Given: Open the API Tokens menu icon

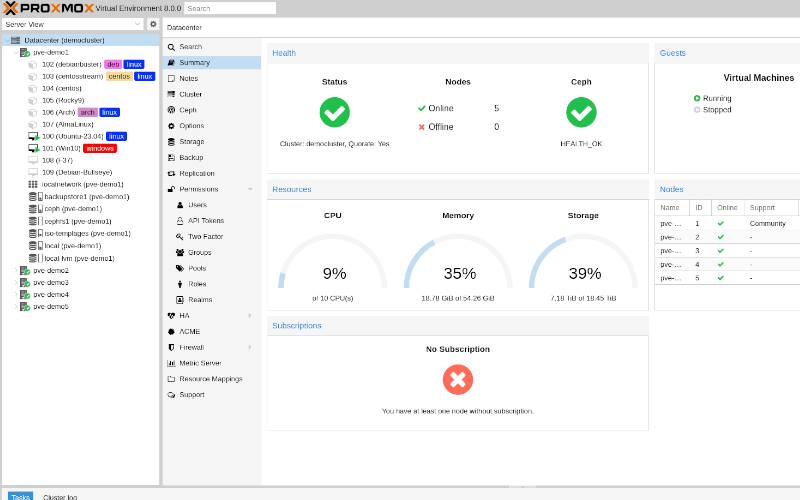Looking at the screenshot, I should point(180,221).
